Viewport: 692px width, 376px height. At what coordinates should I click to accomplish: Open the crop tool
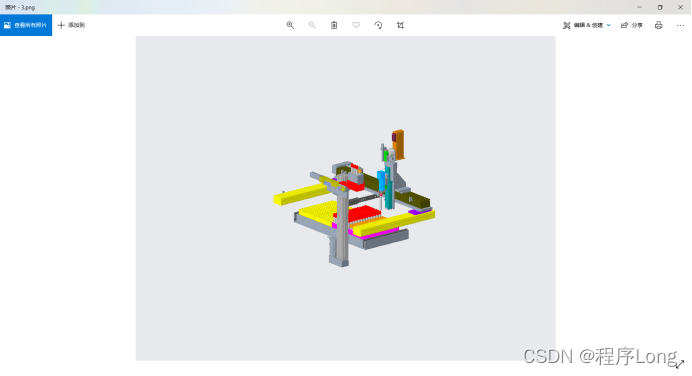tap(400, 25)
